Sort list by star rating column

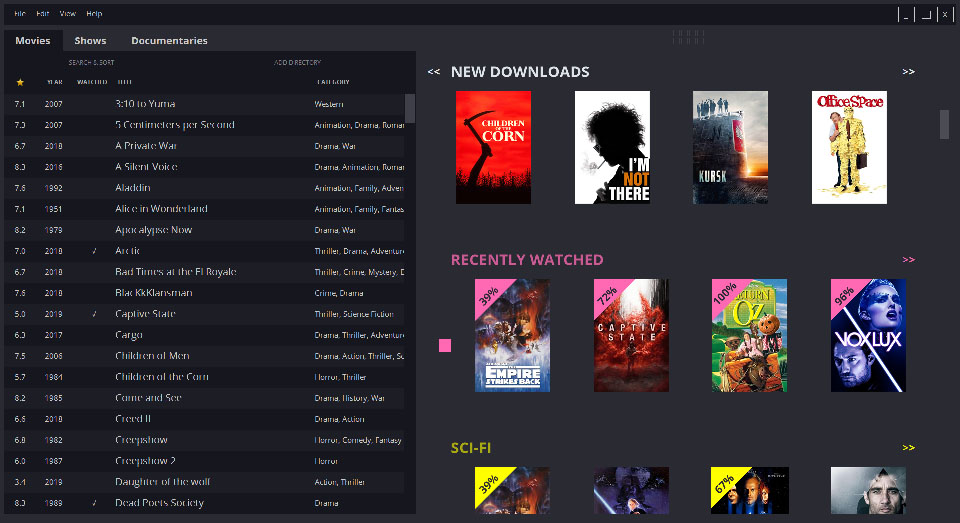click(x=20, y=82)
